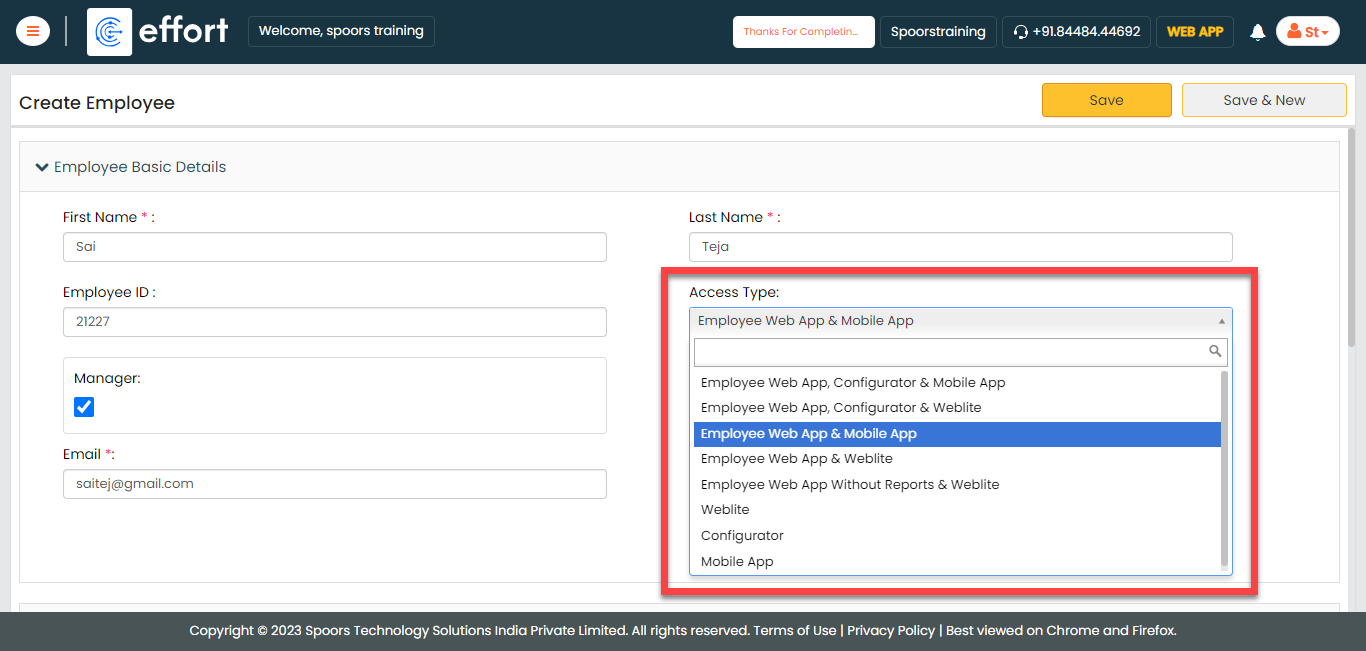The width and height of the screenshot is (1366, 651).
Task: Click the support phone number +91.84484.44692
Action: pyautogui.click(x=1085, y=31)
